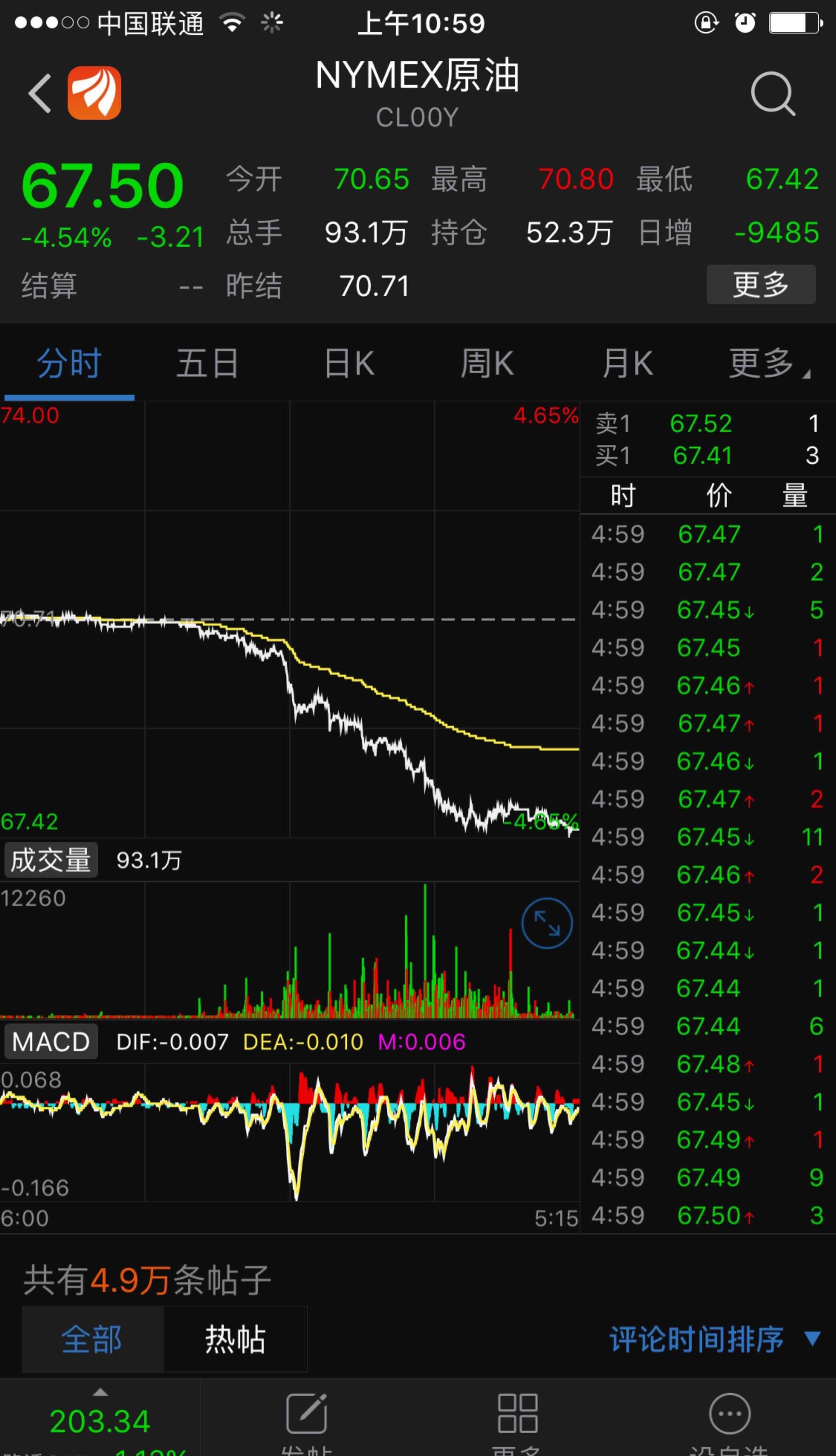Tap the CL00Y contract code
836x1456 pixels.
(x=417, y=118)
